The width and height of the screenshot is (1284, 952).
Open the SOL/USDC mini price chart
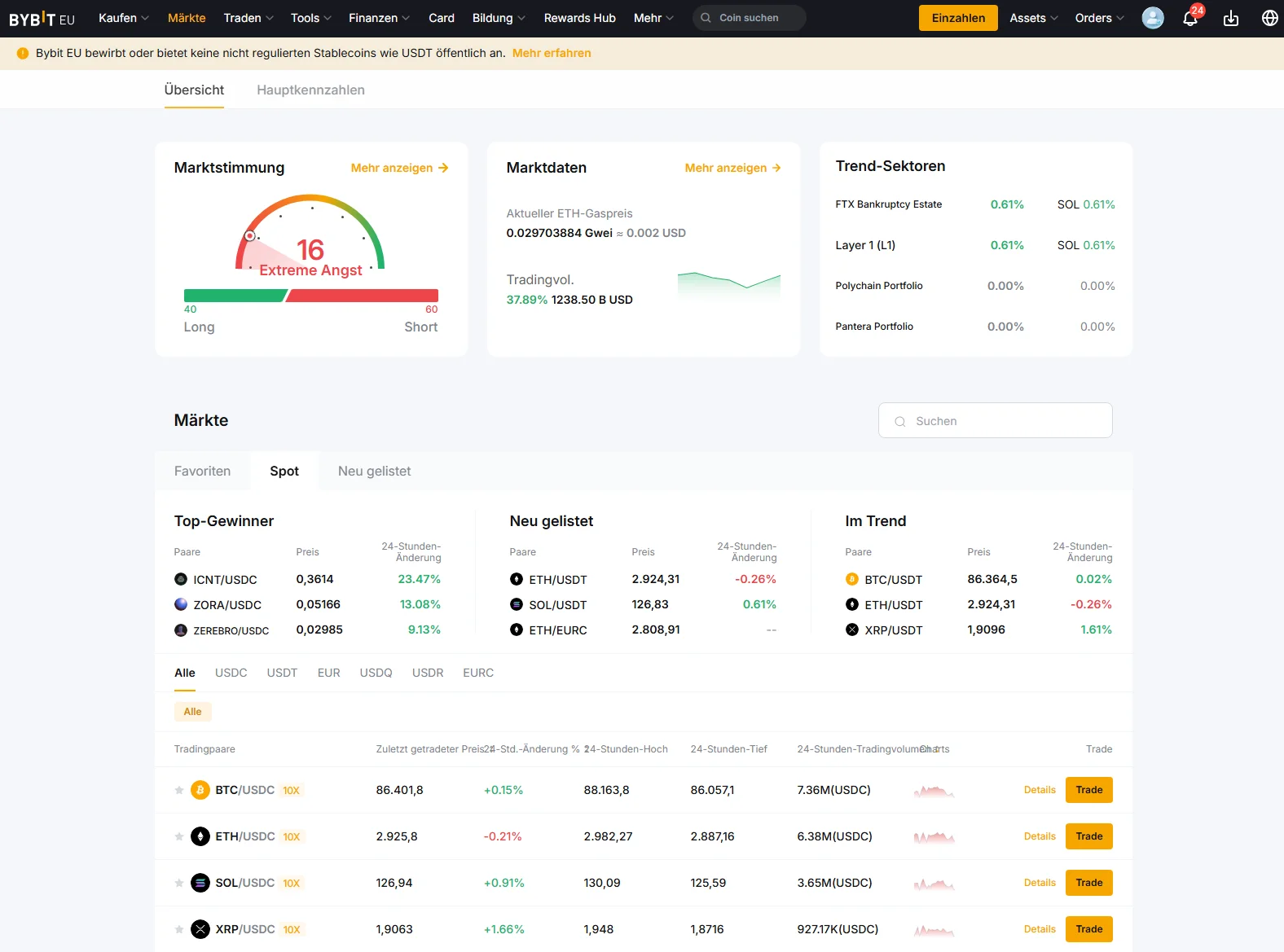(934, 884)
